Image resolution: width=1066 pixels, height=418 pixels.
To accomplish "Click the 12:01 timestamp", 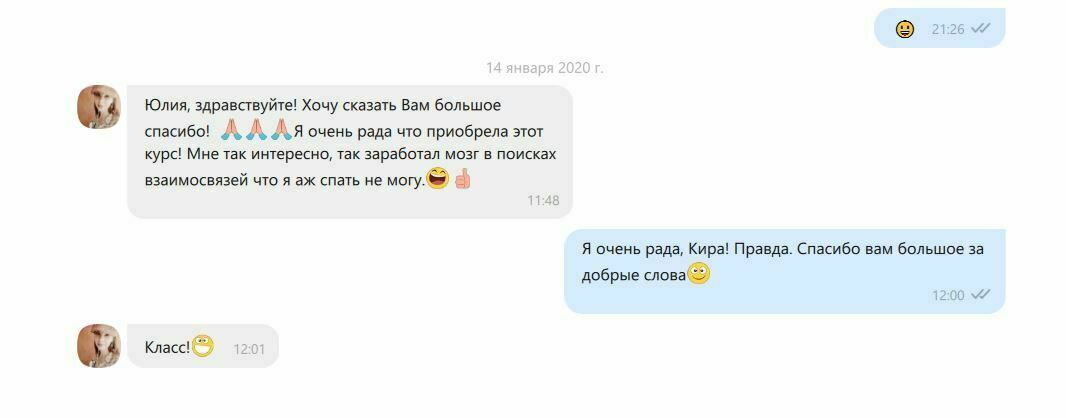I will [249, 349].
